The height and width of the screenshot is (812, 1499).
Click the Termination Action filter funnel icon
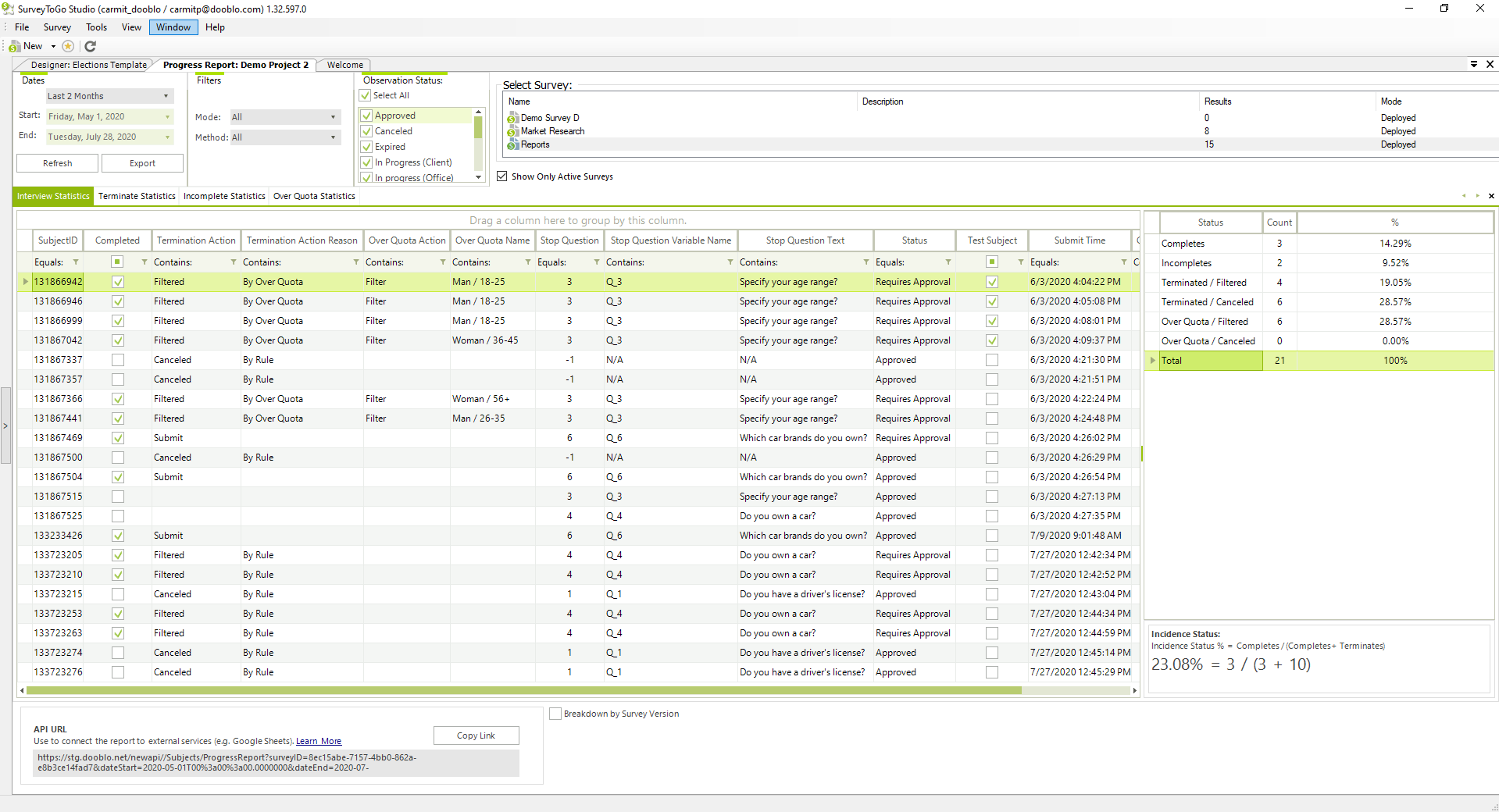(234, 262)
